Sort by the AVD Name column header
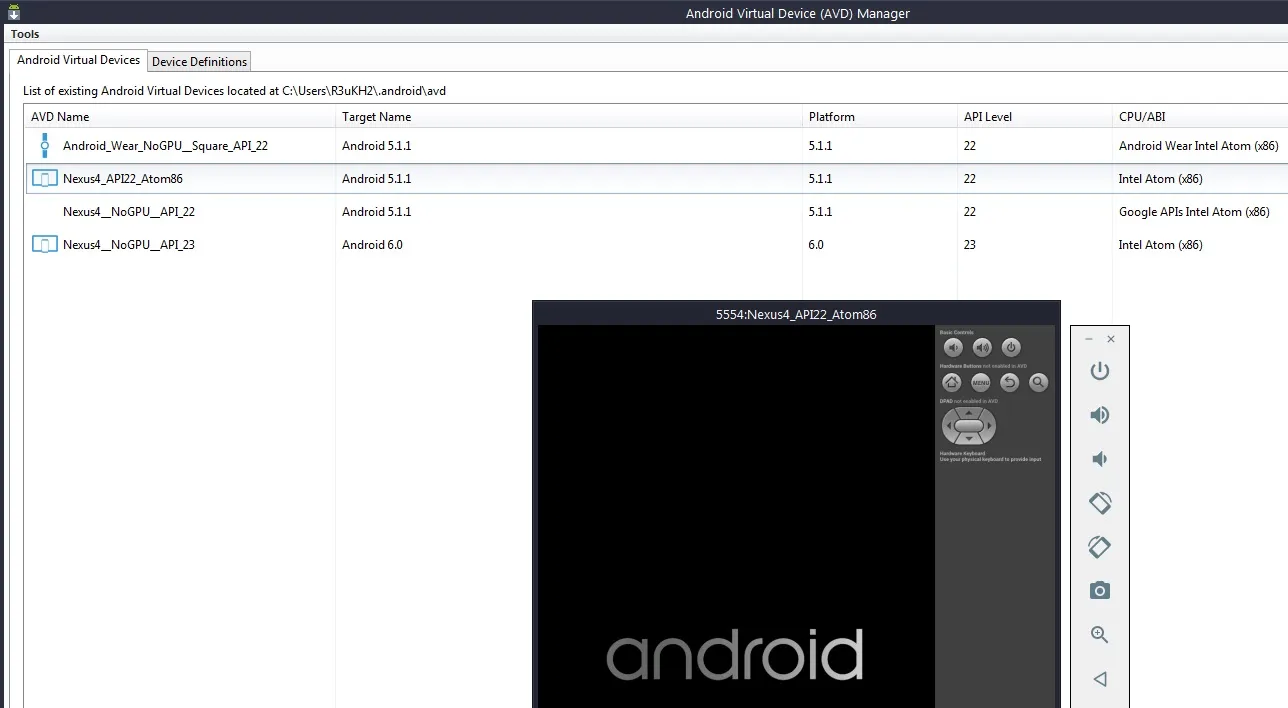The image size is (1288, 708). [x=180, y=117]
